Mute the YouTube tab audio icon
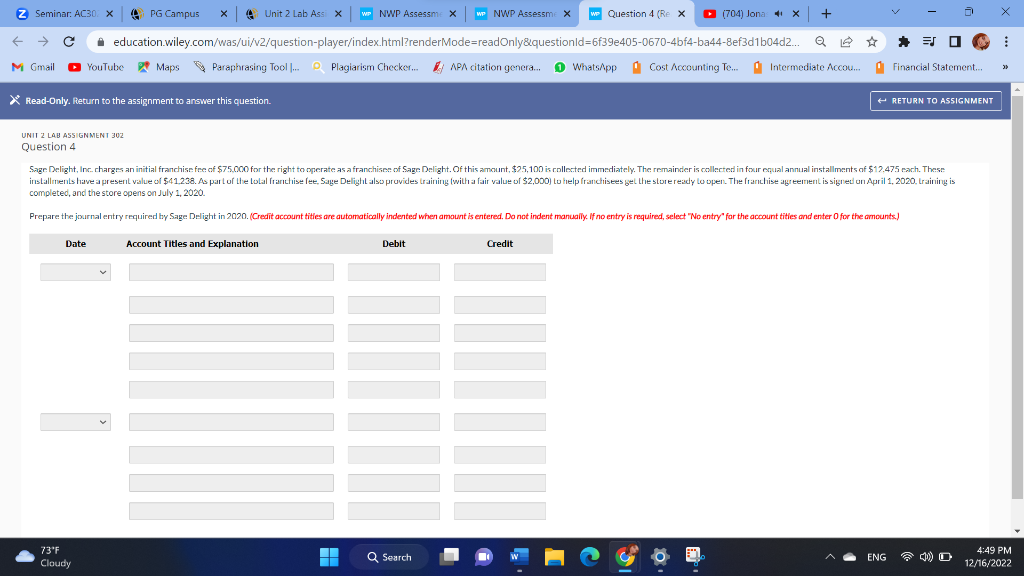The height and width of the screenshot is (576, 1024). click(x=778, y=14)
